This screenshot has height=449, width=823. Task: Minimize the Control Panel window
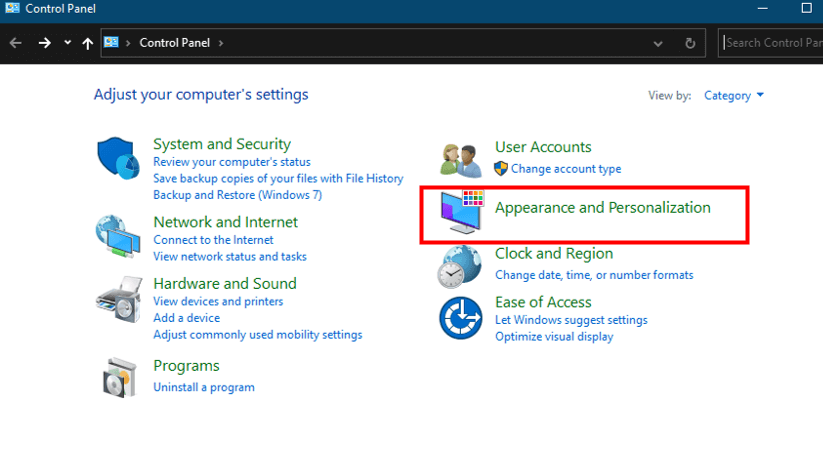[763, 8]
